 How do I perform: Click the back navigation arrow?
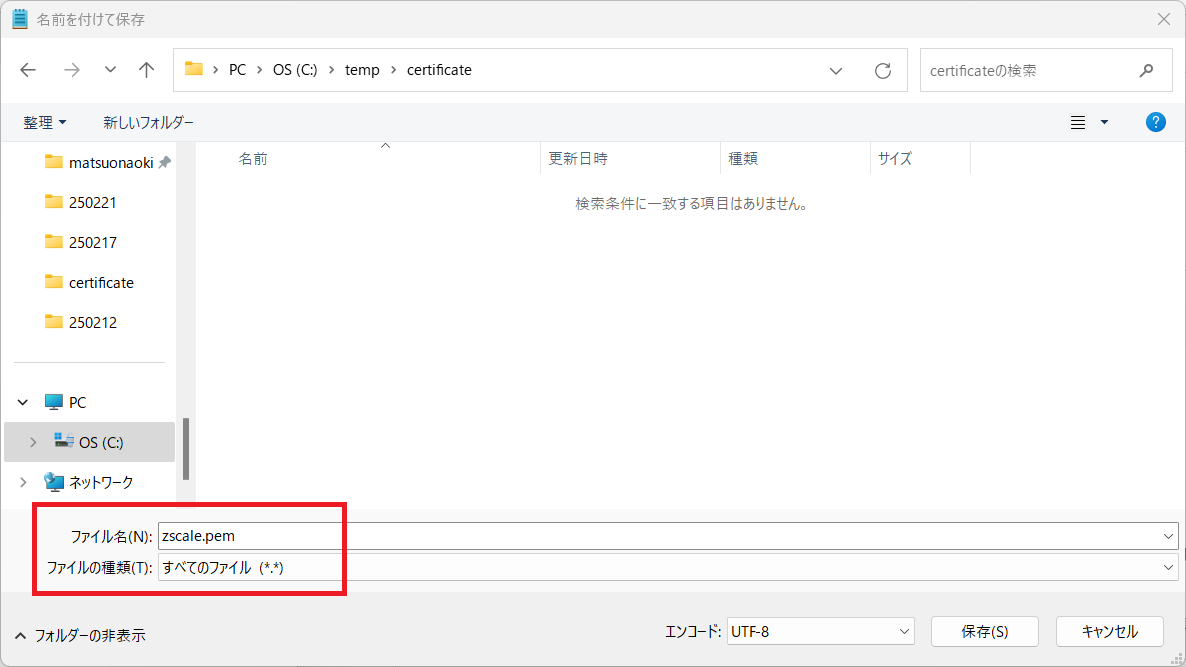(x=27, y=69)
